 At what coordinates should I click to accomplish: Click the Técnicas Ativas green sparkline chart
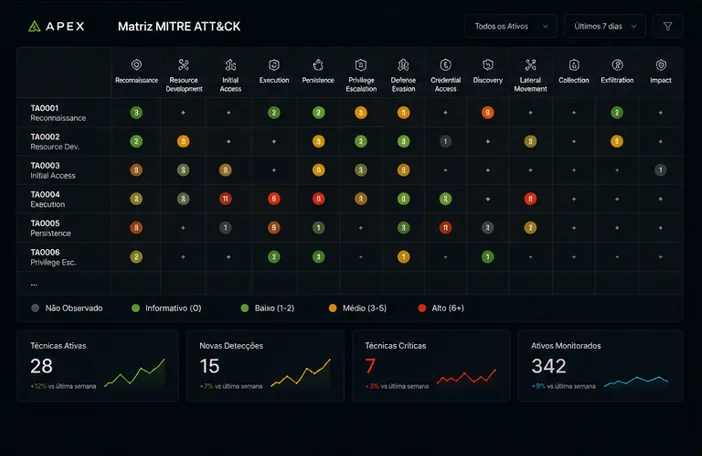[x=135, y=372]
